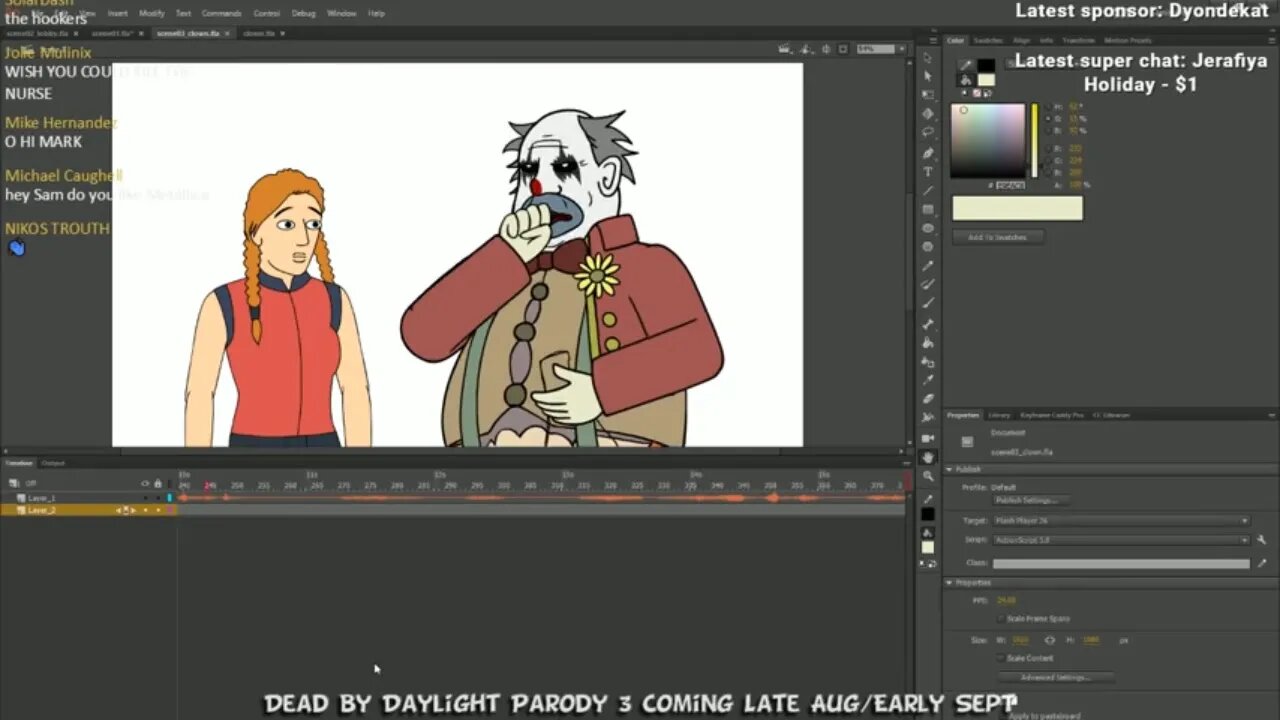The height and width of the screenshot is (720, 1280).
Task: Select the Line tool
Action: pos(928,191)
